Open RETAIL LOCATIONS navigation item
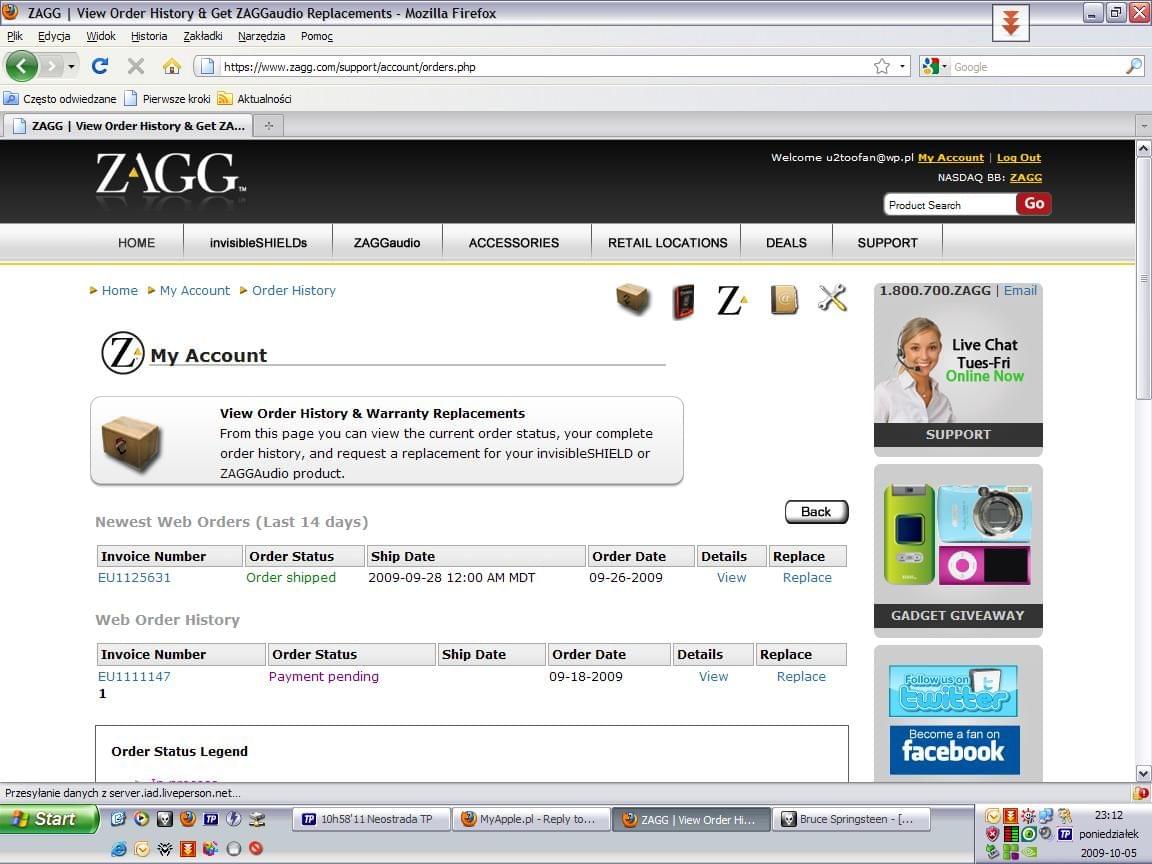Viewport: 1152px width, 864px height. coord(667,242)
